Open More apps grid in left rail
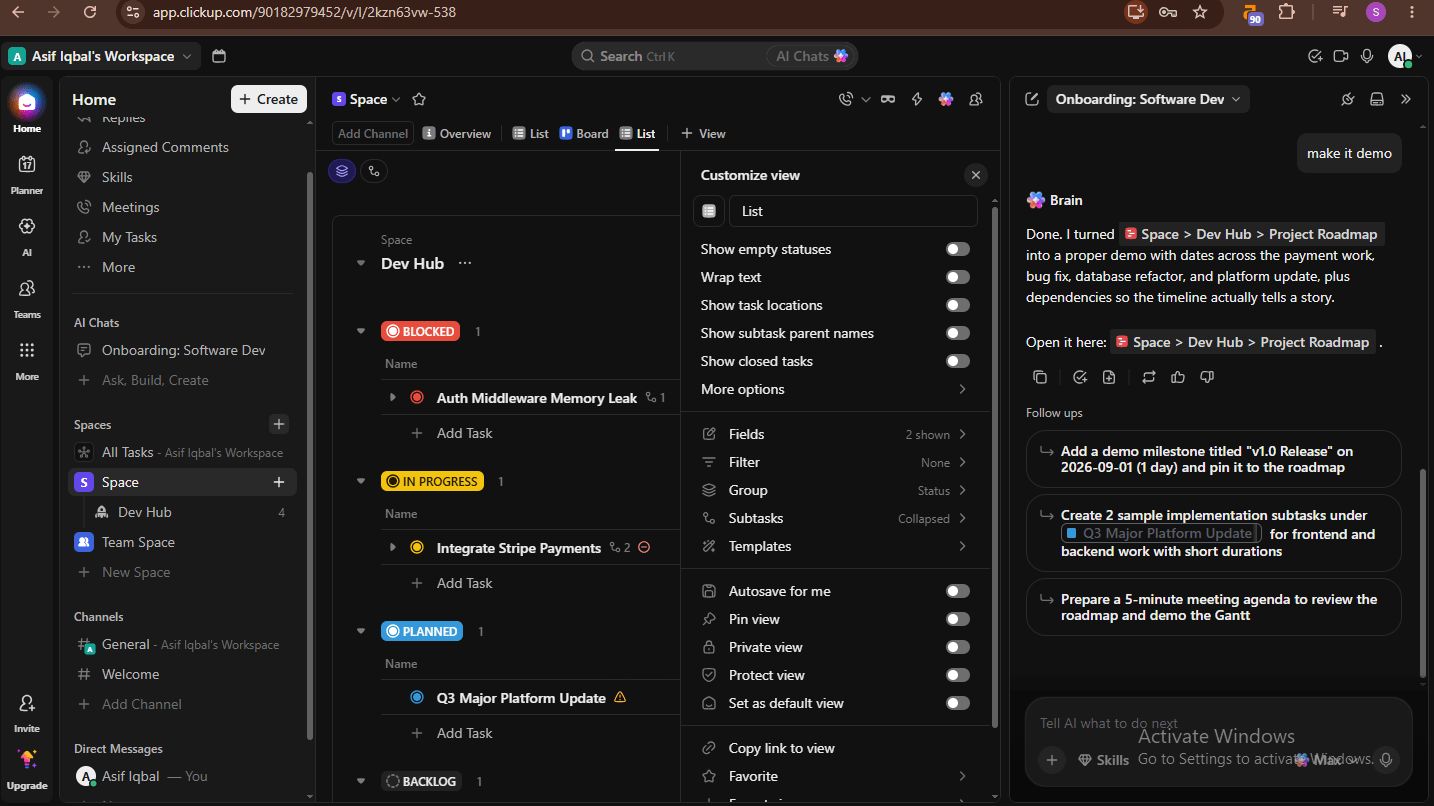 pos(27,360)
